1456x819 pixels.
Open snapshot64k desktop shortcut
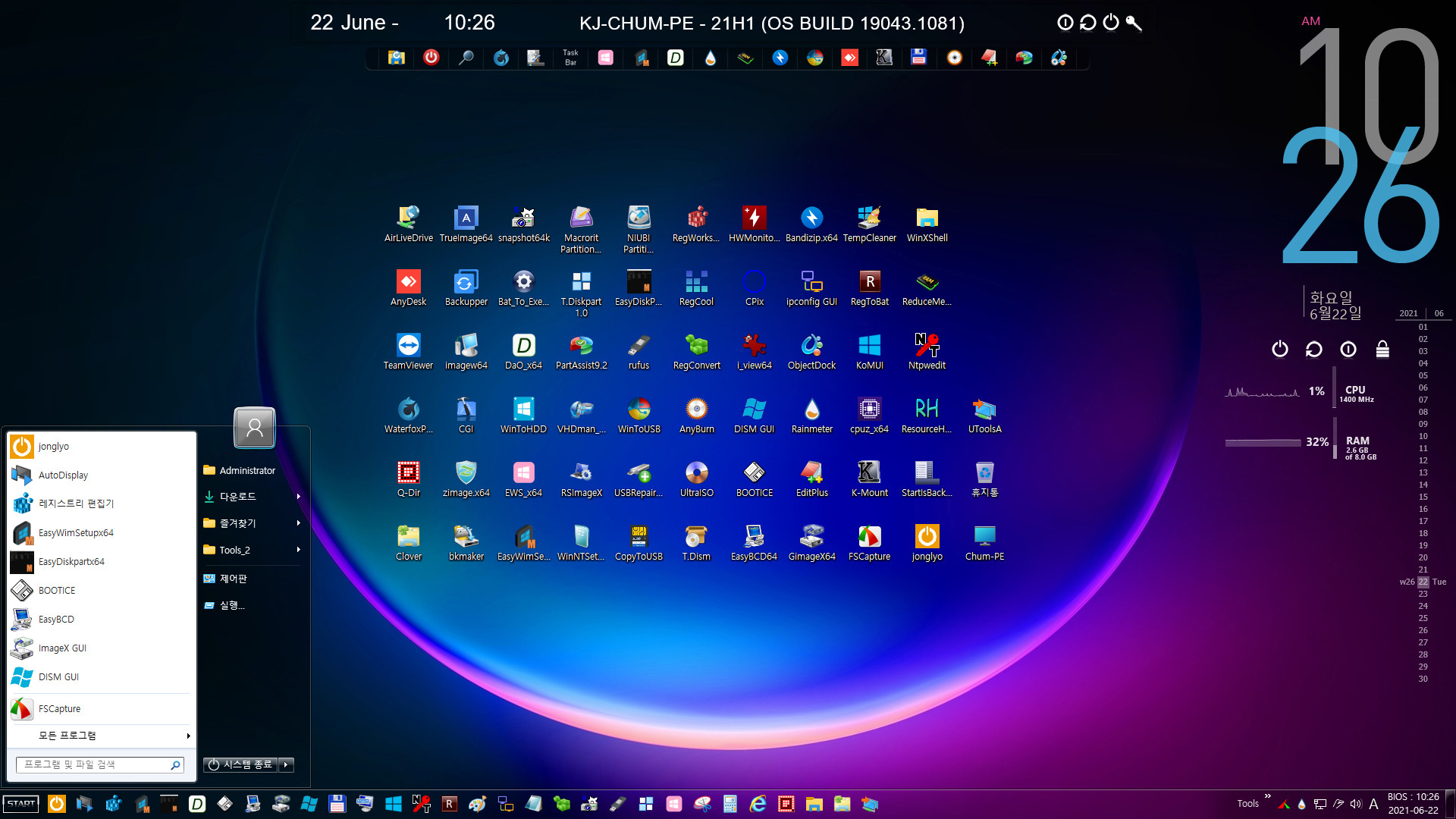coord(523,224)
